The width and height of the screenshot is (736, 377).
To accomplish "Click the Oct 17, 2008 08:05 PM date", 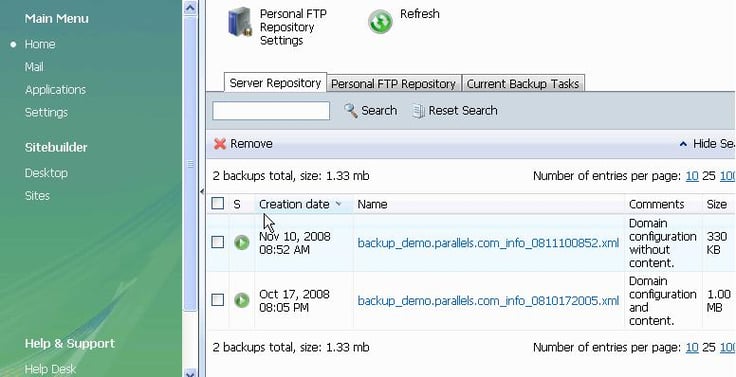I will (294, 301).
